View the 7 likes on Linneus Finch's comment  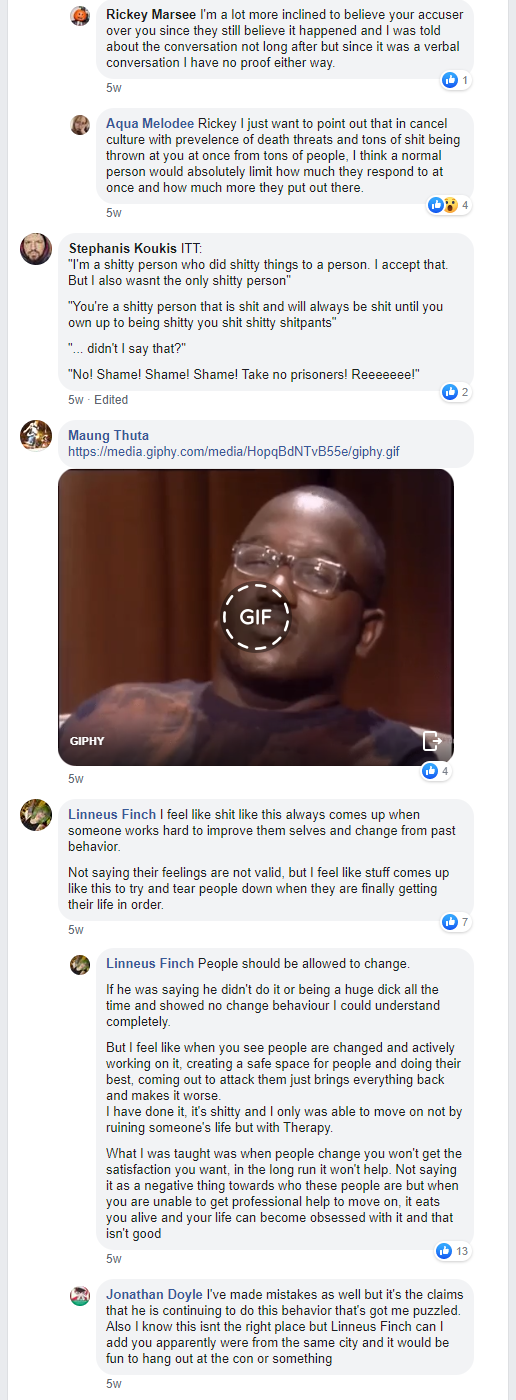[455, 921]
